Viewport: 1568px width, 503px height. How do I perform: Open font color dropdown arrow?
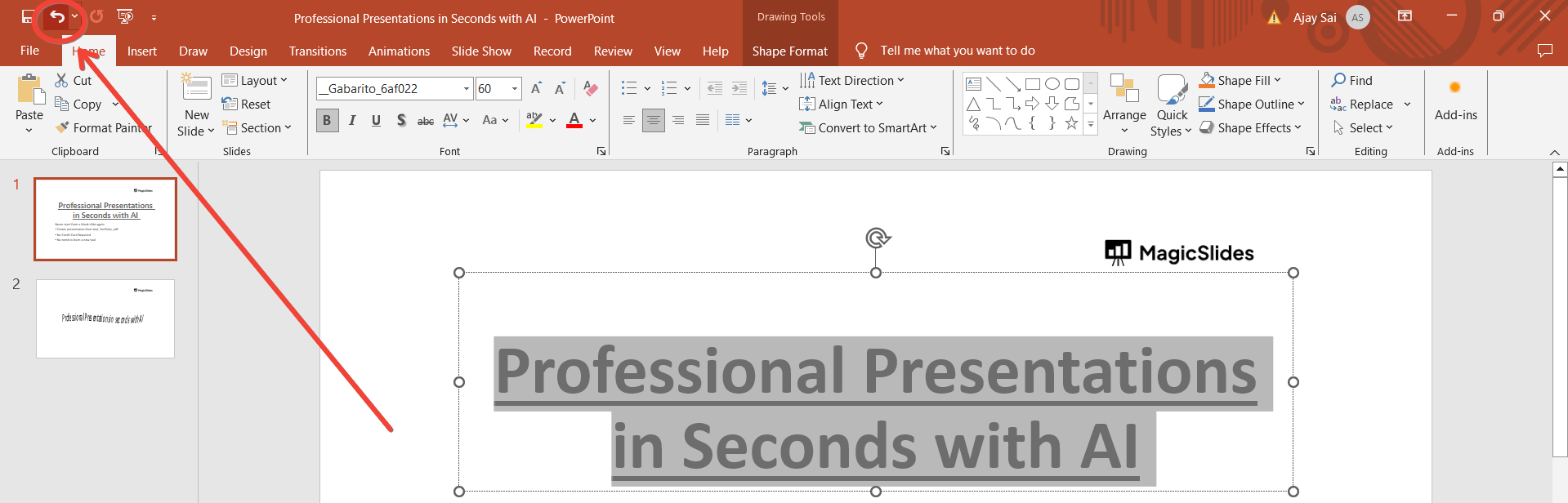[592, 120]
